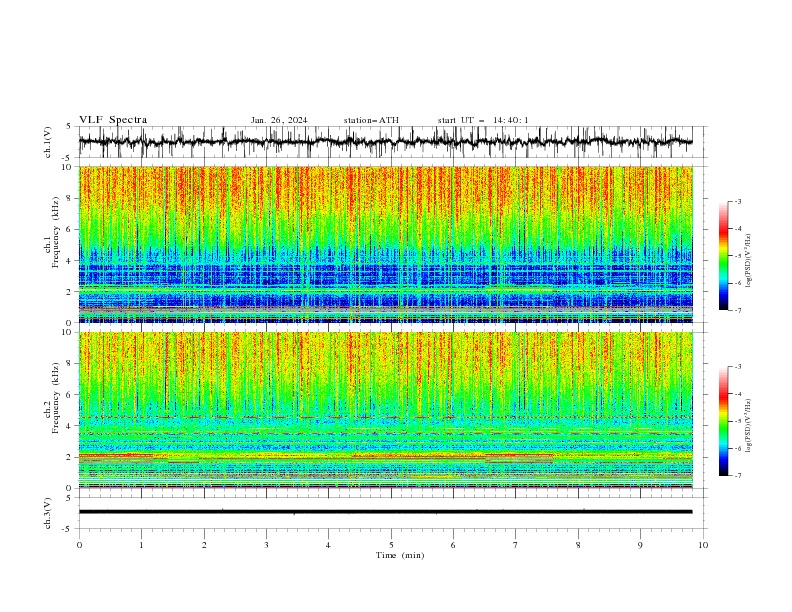Click the ch.1 "Frequency (kHz)" axis label
Screen dimensions: 792x612
pyautogui.click(x=55, y=232)
